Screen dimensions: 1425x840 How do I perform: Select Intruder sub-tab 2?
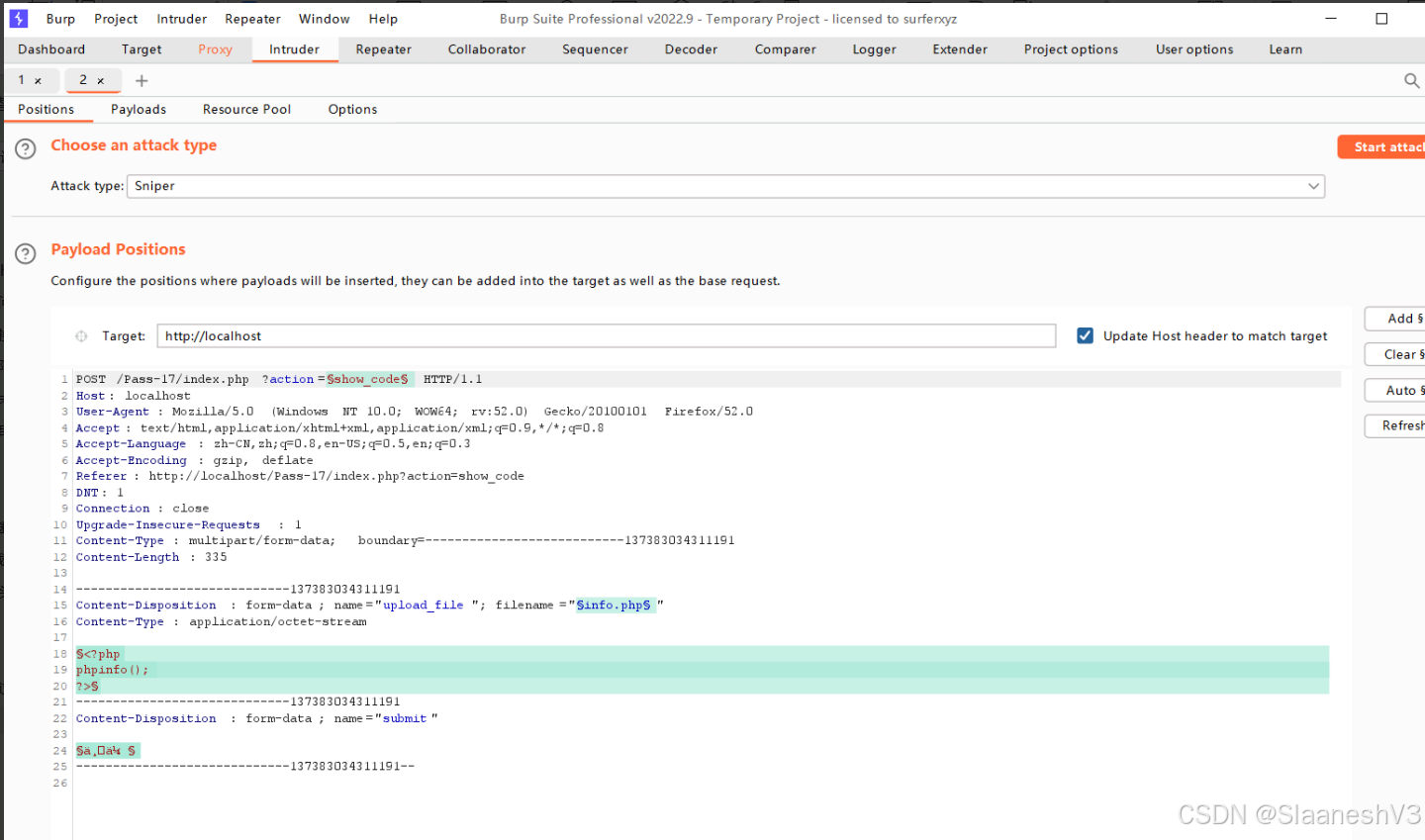click(x=83, y=80)
